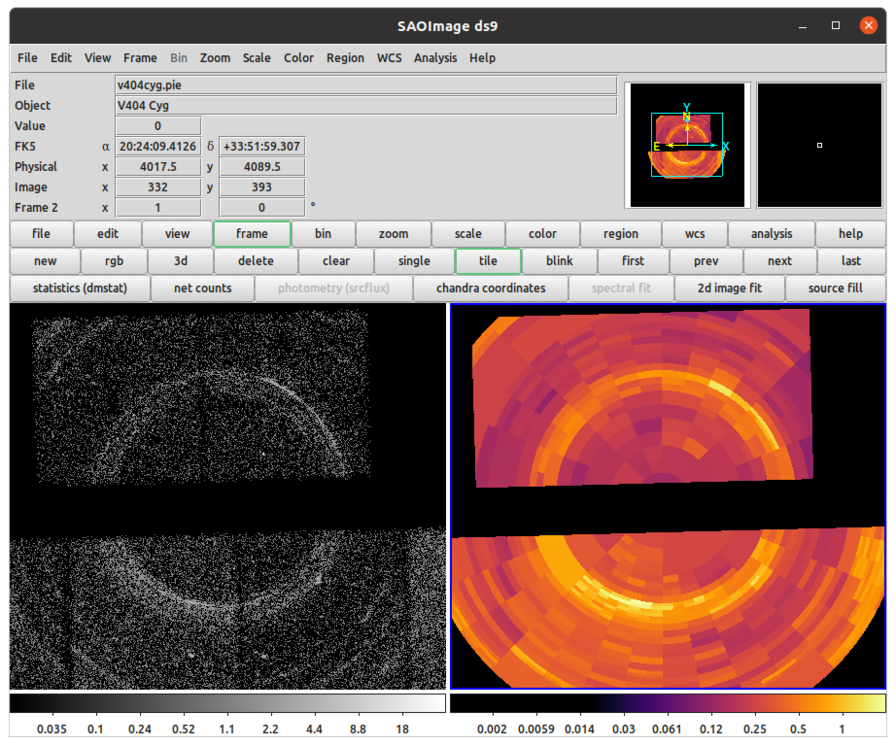This screenshot has width=896, height=746.
Task: Open the Scale dropdown menu
Action: tap(256, 57)
